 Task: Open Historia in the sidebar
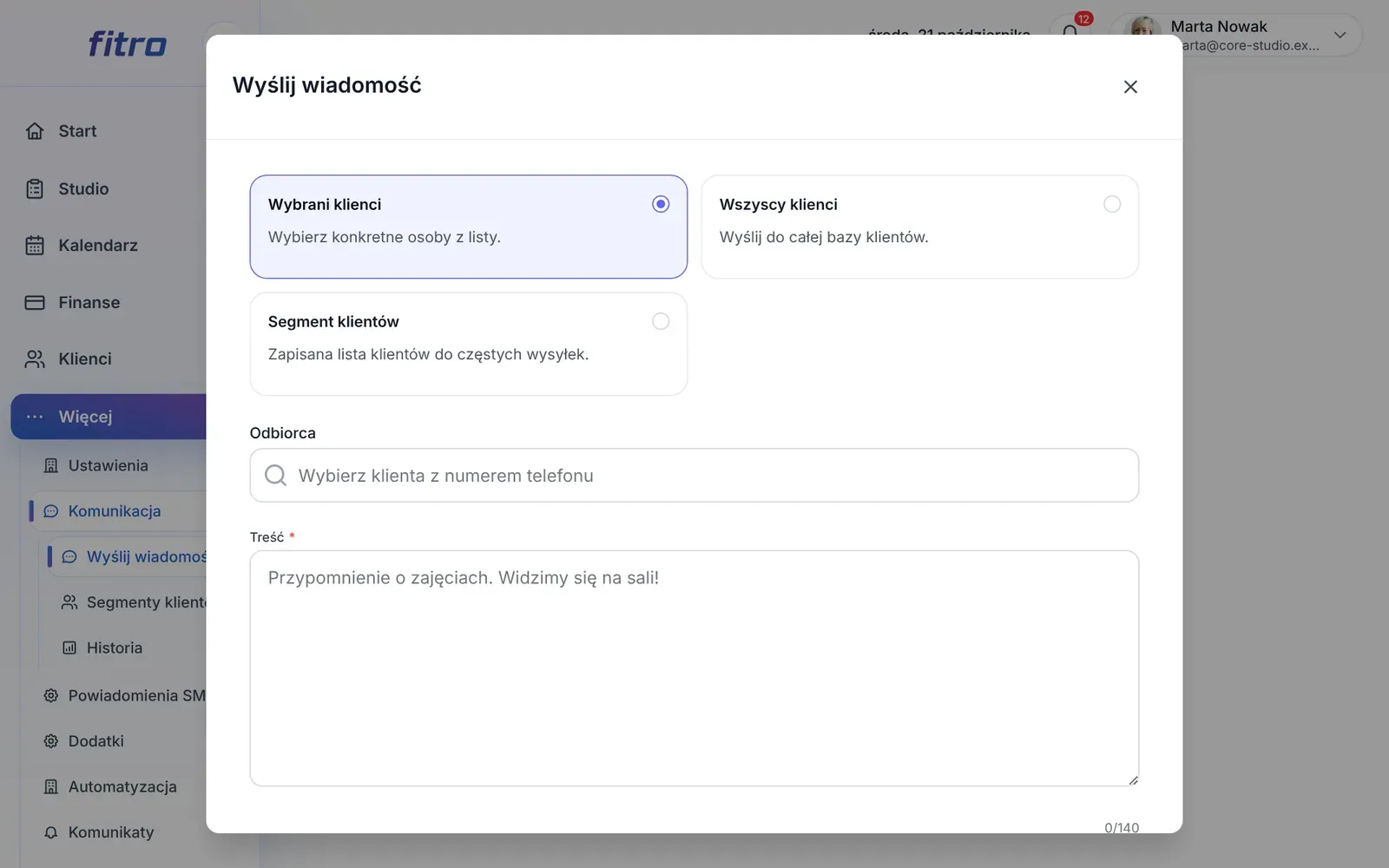(x=114, y=648)
